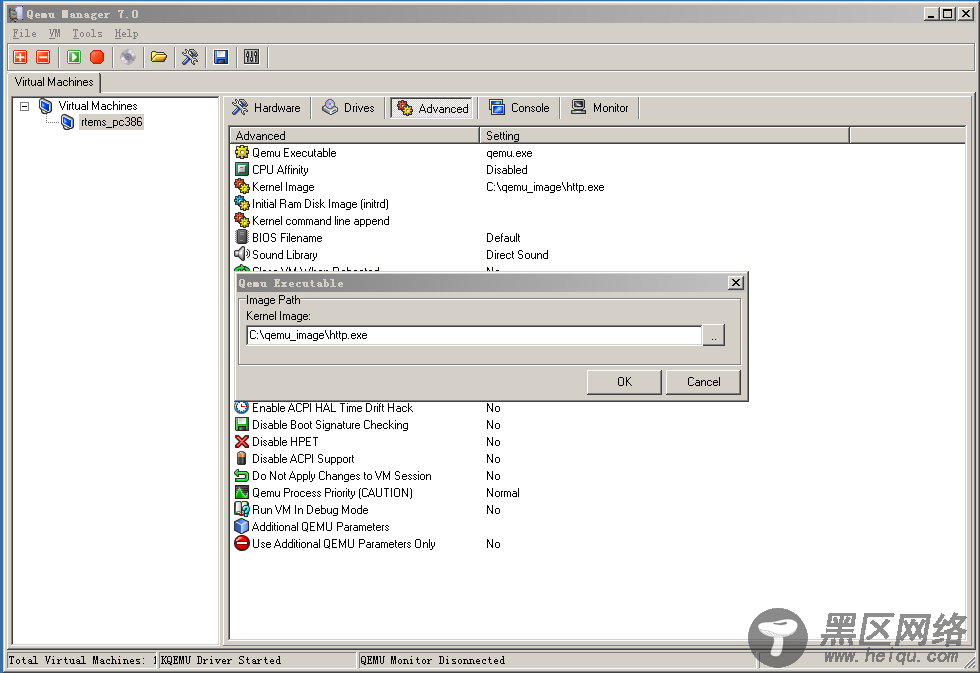Stop the VM with the red stop icon
980x673 pixels.
point(97,57)
